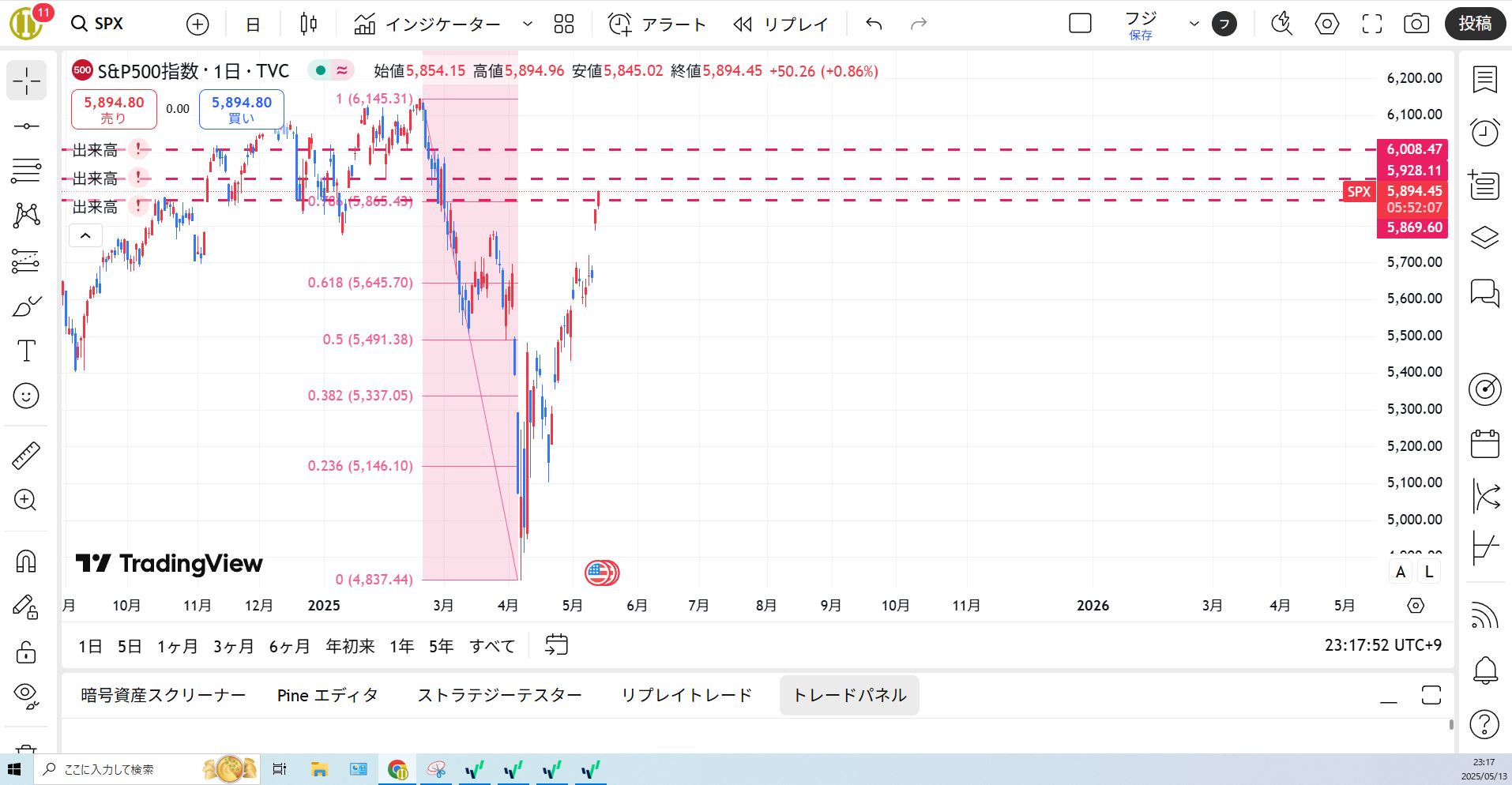Open the notifications bell panel

pos(1485,670)
